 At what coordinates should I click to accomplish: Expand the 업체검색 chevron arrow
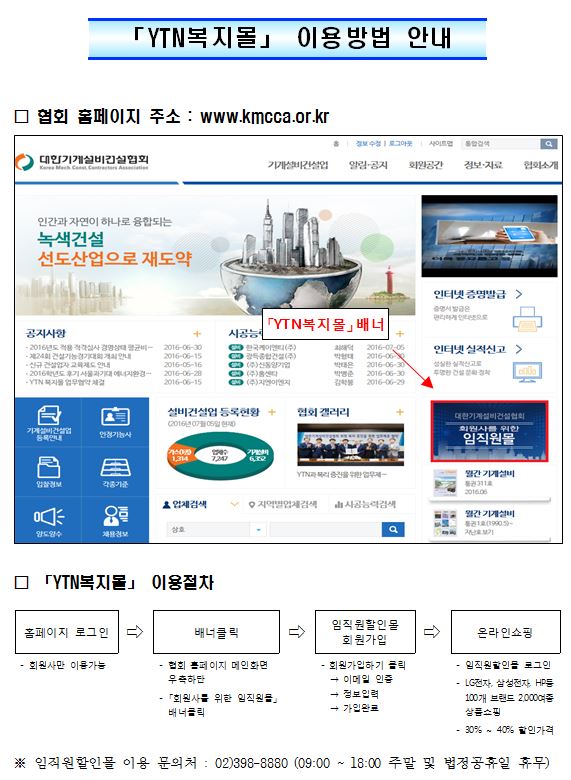[234, 504]
